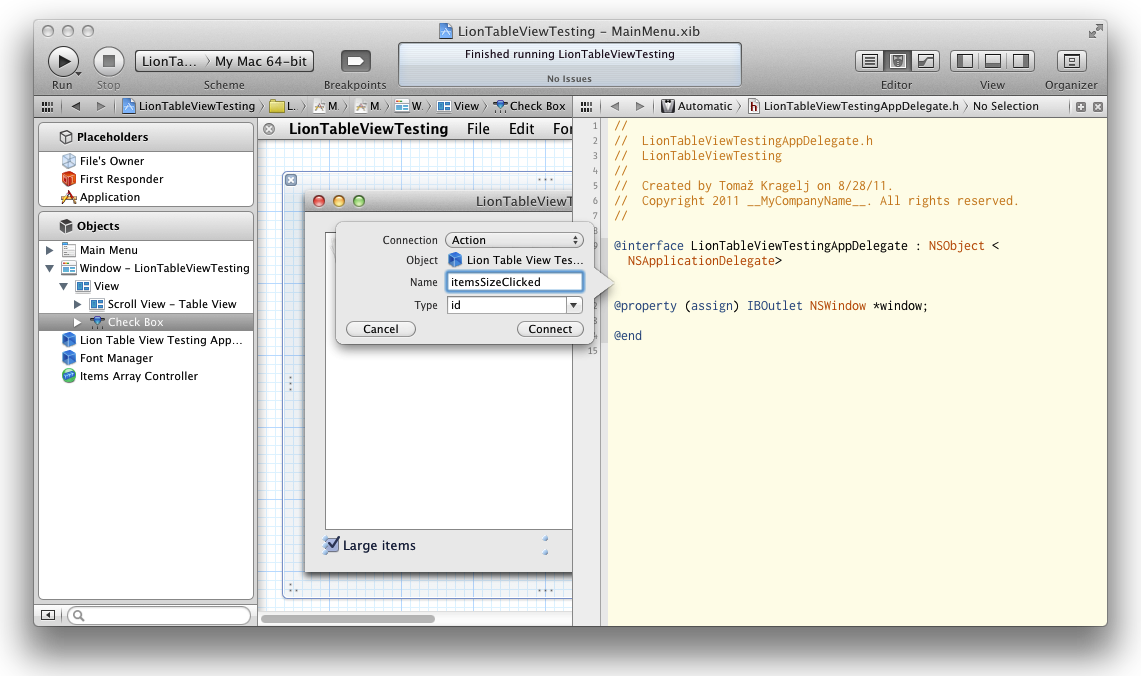Add a new assistant editor with plus icon
Image resolution: width=1141 pixels, height=676 pixels.
point(1081,107)
